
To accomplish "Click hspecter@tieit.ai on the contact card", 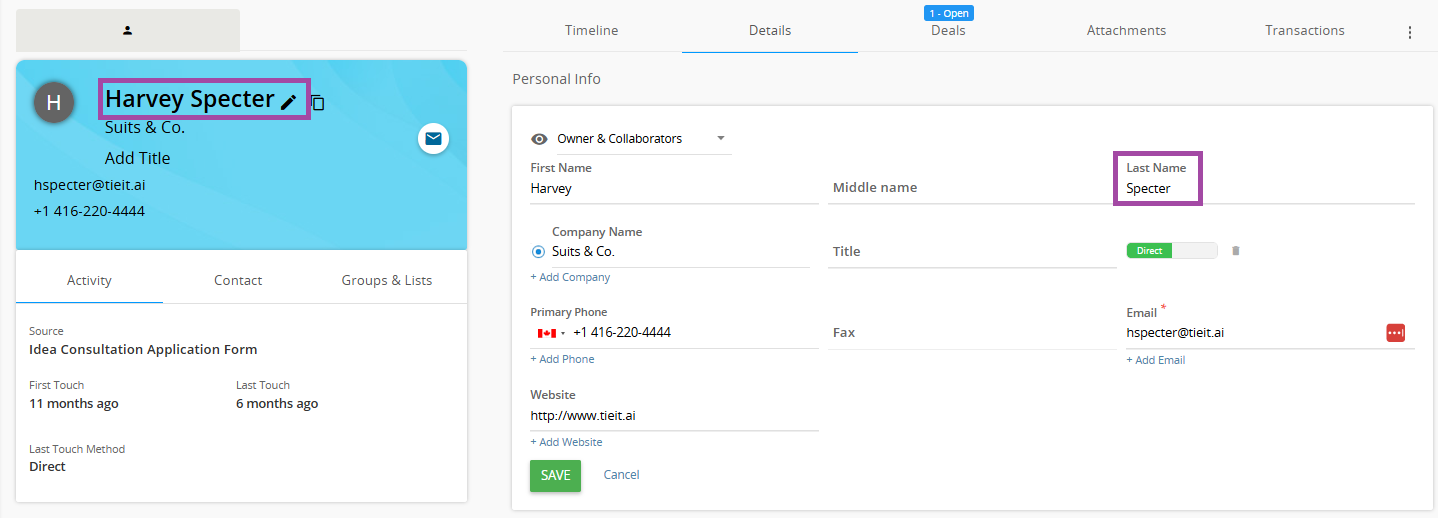I will click(x=90, y=185).
